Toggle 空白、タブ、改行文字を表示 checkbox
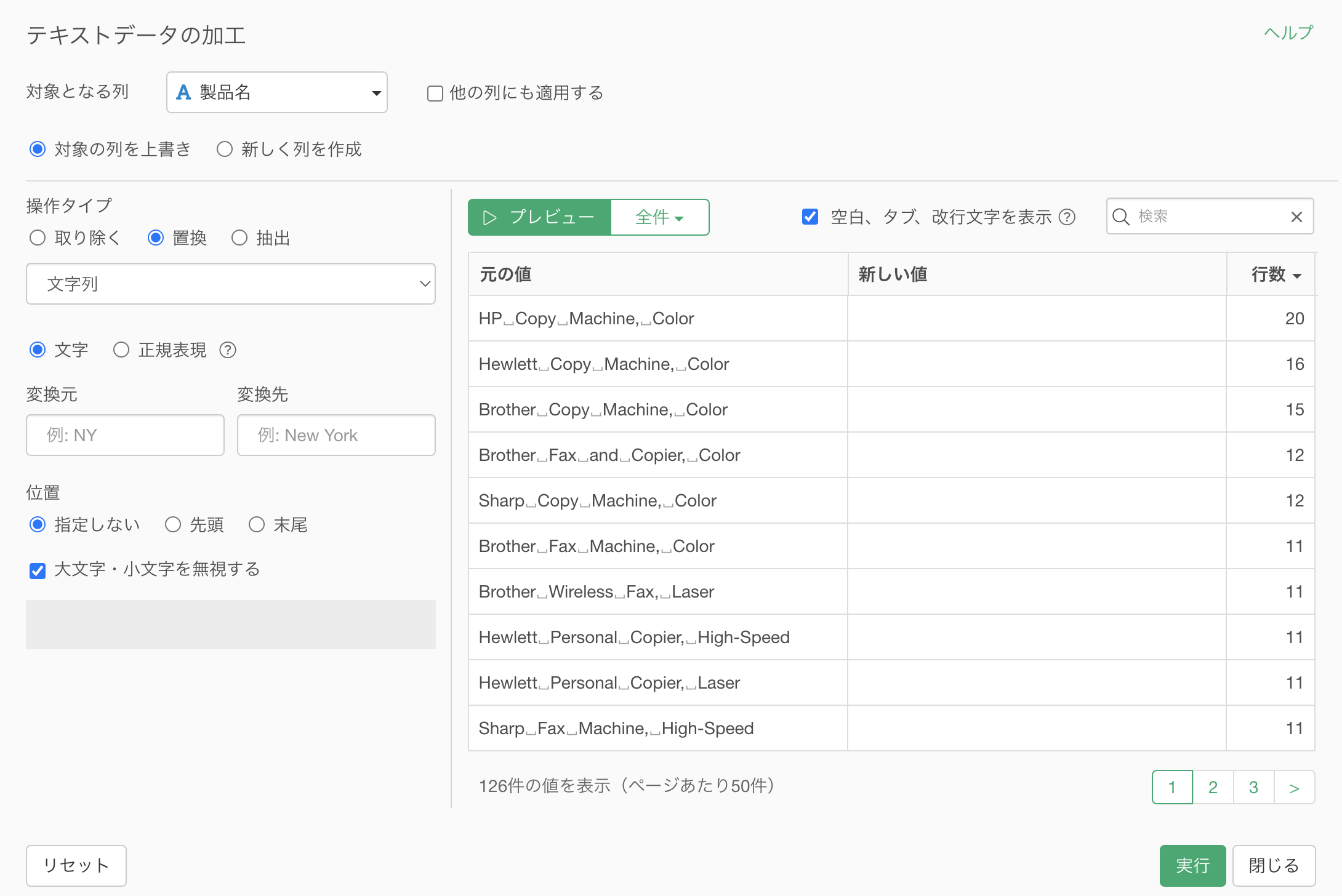The height and width of the screenshot is (896, 1342). [x=810, y=217]
